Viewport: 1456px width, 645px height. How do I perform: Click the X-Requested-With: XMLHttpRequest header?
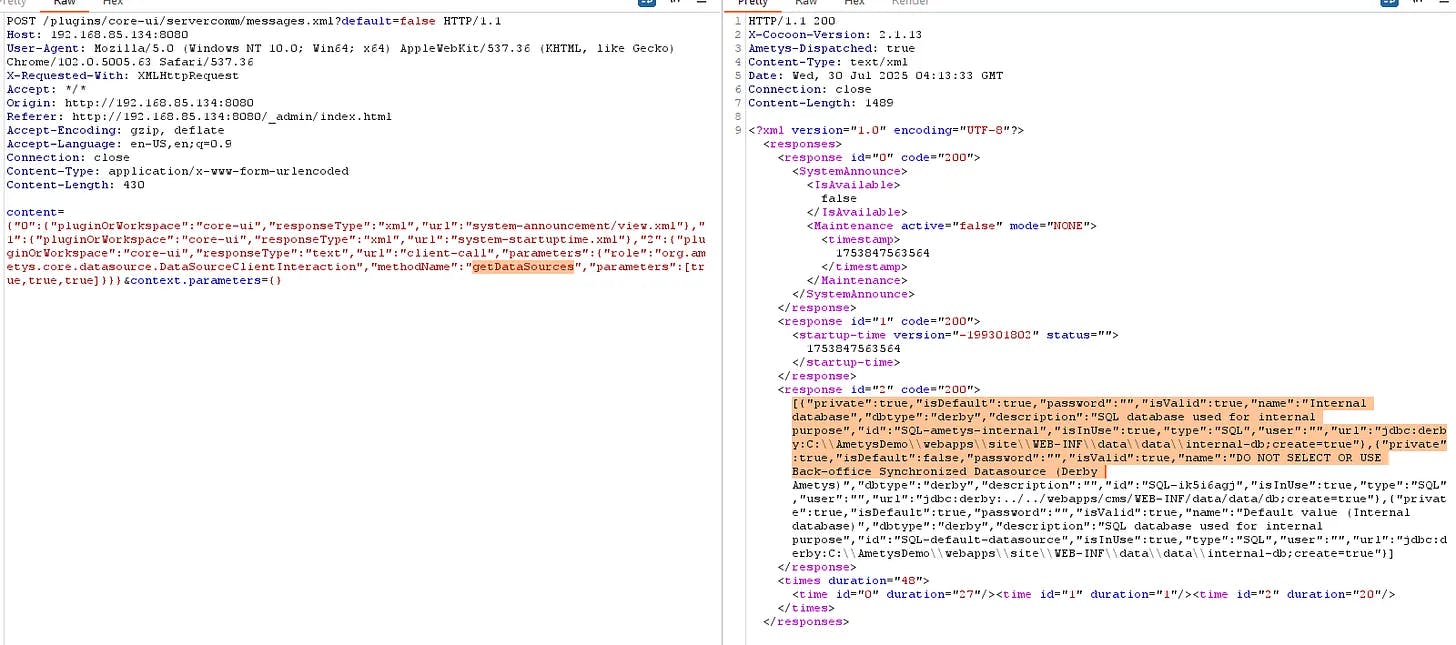click(123, 76)
